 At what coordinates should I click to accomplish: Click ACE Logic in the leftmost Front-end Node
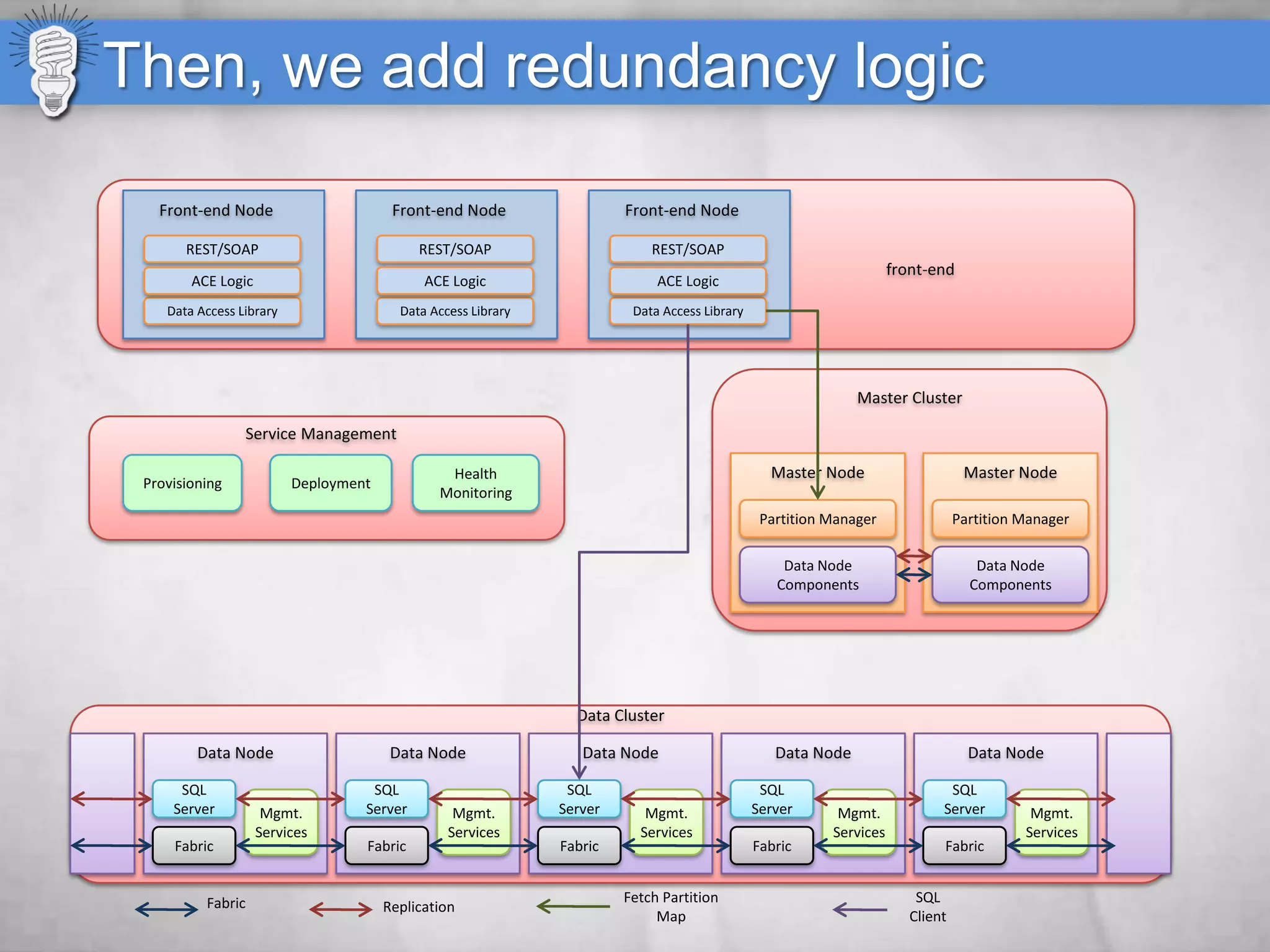(222, 281)
